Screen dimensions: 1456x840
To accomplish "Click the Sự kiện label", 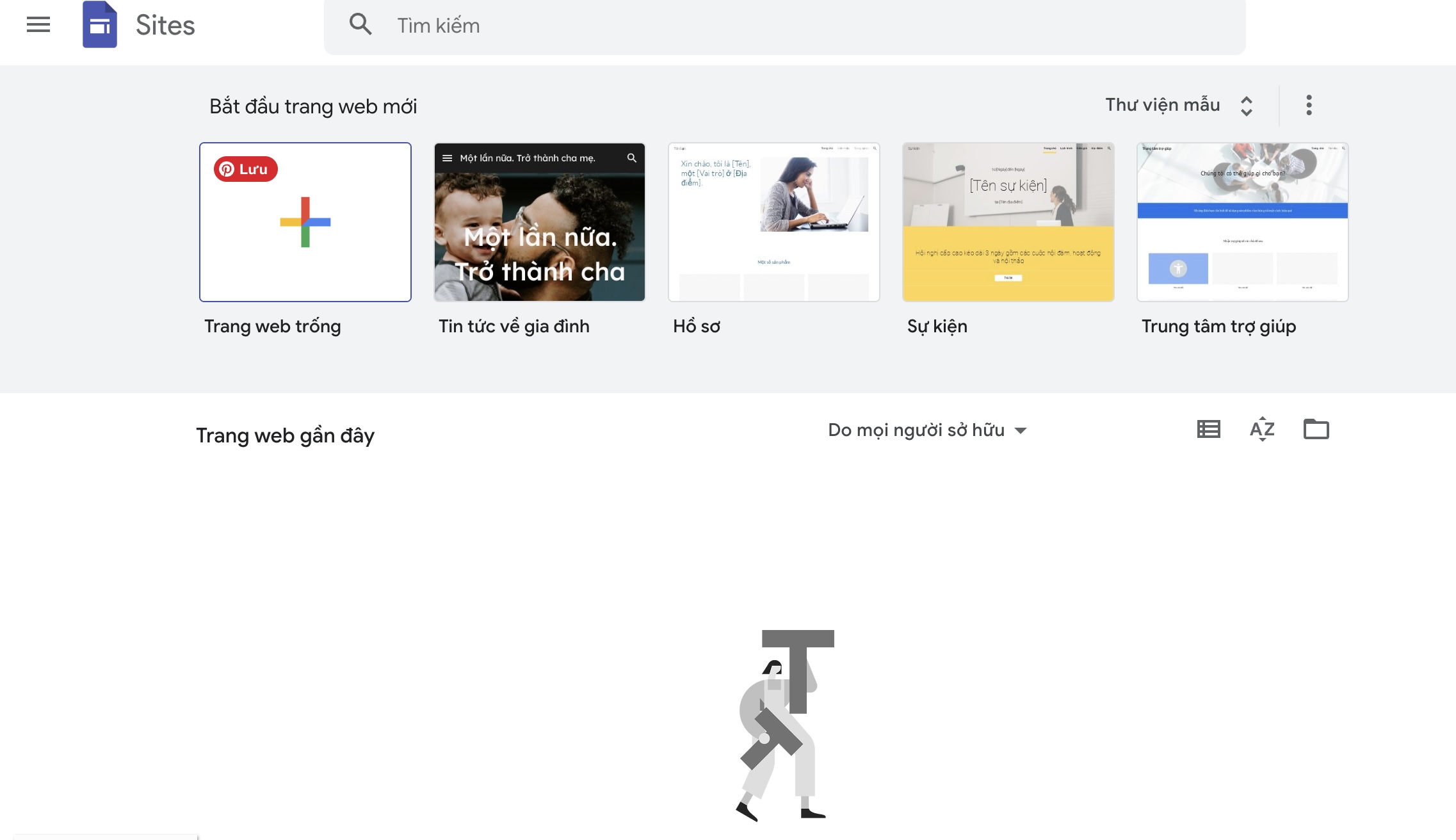I will click(x=937, y=327).
